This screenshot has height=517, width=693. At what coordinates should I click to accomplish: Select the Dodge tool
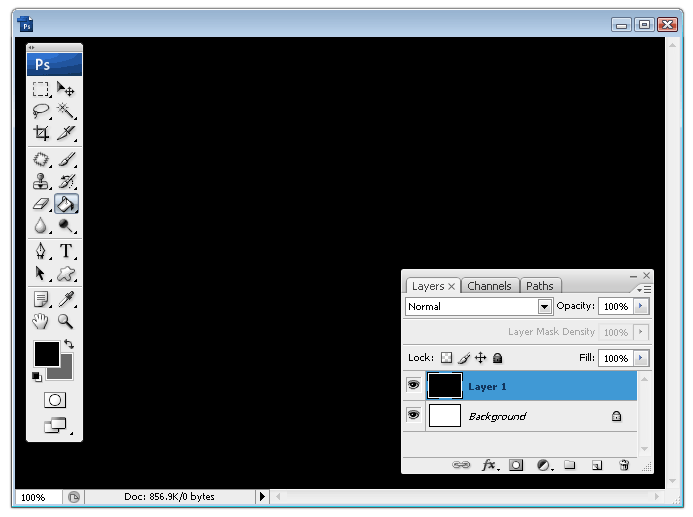point(66,226)
